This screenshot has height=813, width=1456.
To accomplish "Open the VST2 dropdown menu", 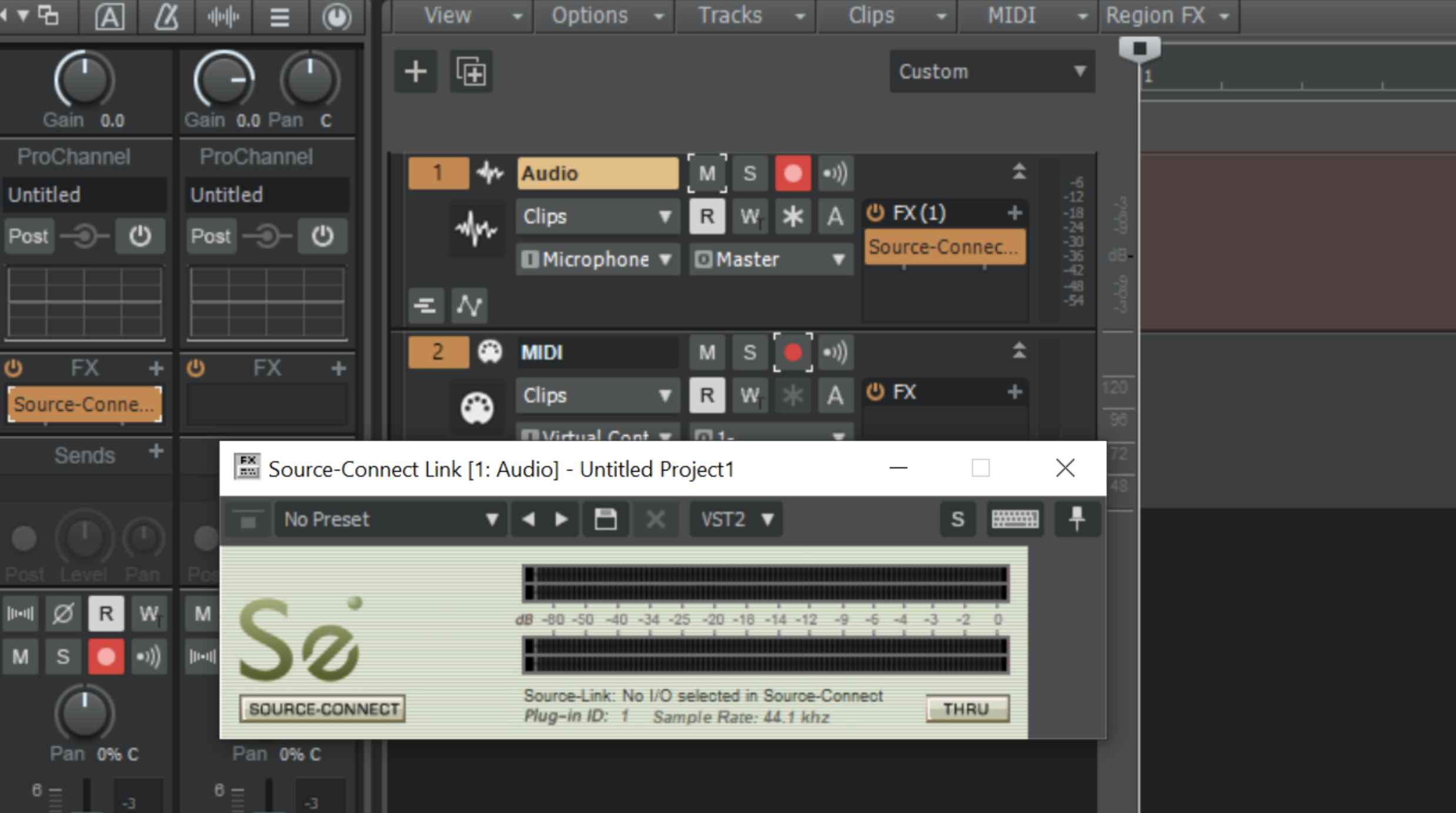I will point(736,519).
